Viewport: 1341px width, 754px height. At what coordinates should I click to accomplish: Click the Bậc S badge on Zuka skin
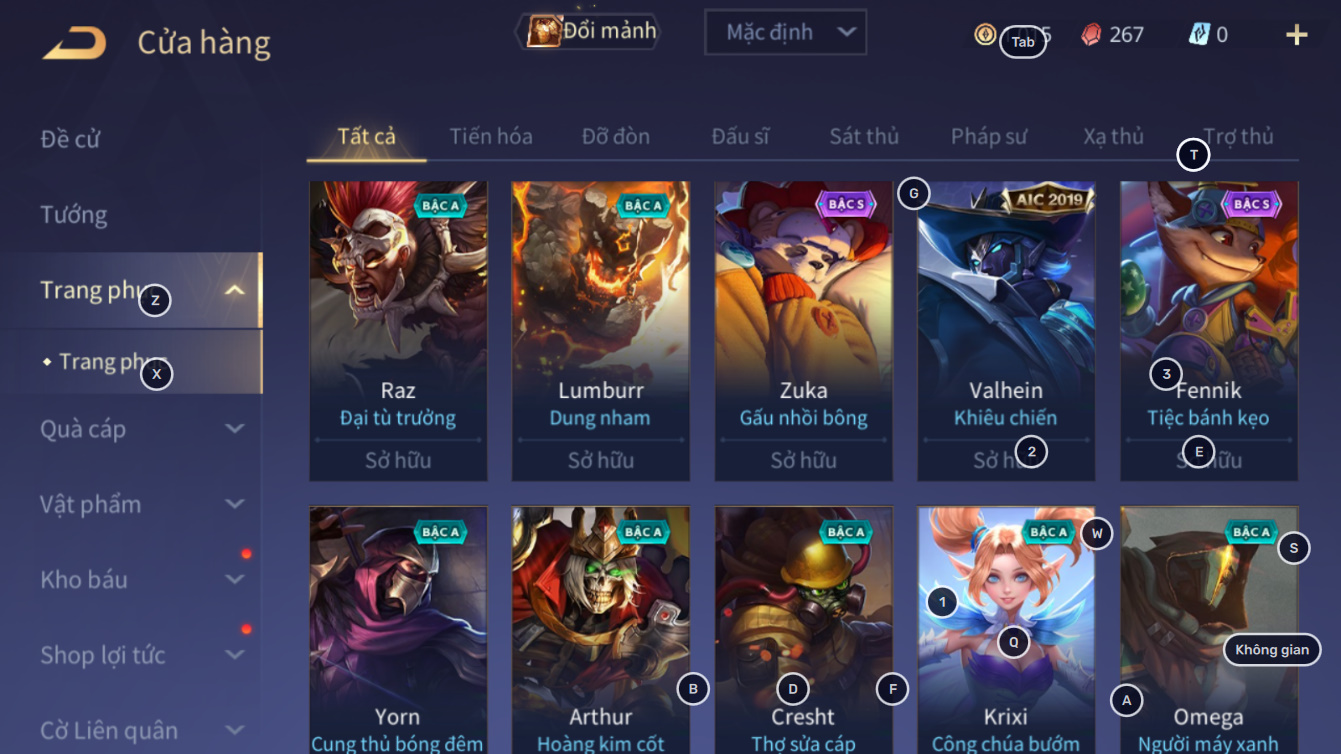[846, 204]
